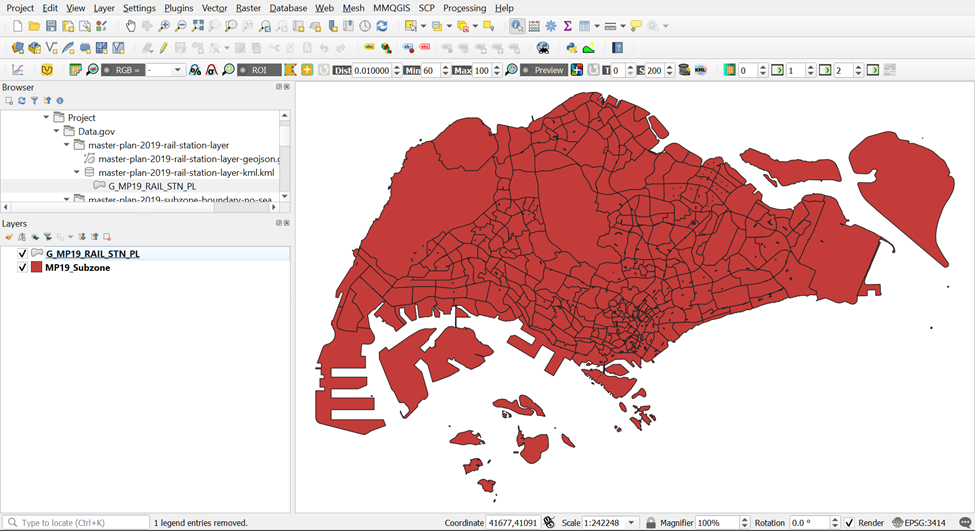
Task: Open the RGB band set dropdown
Action: click(x=178, y=70)
